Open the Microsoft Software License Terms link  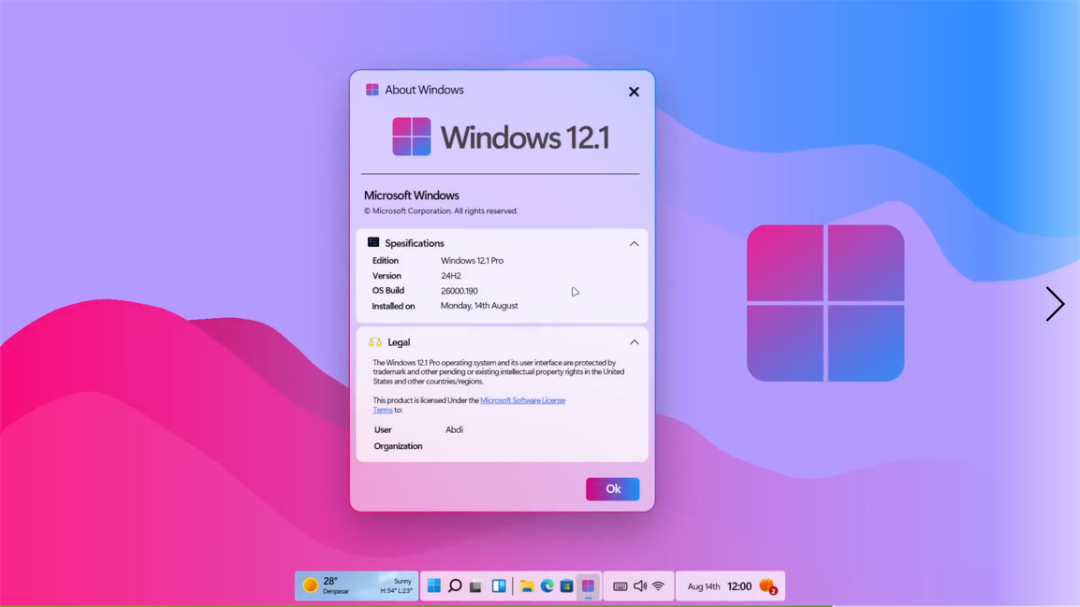click(x=521, y=399)
